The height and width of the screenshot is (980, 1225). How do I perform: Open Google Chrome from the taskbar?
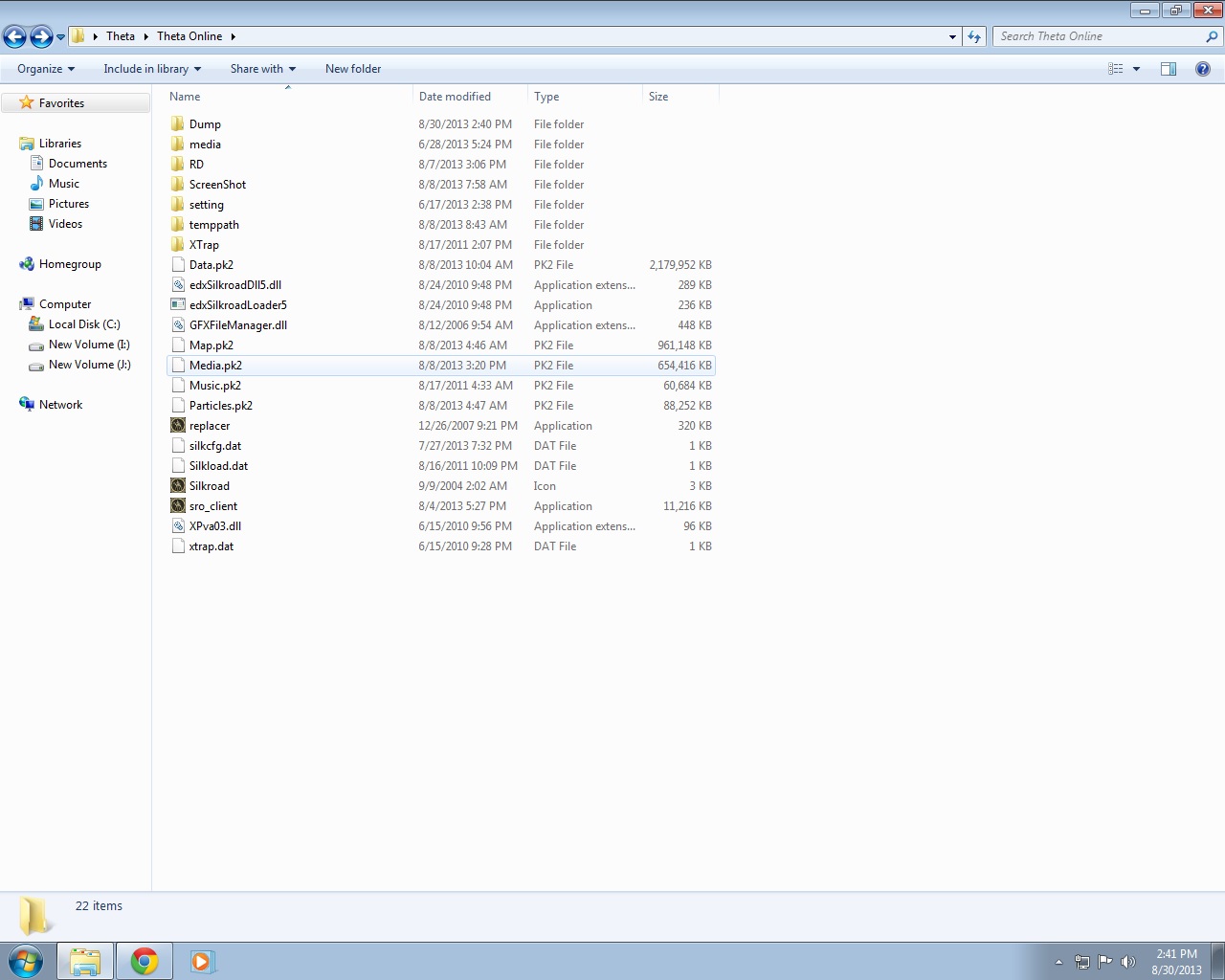click(145, 961)
